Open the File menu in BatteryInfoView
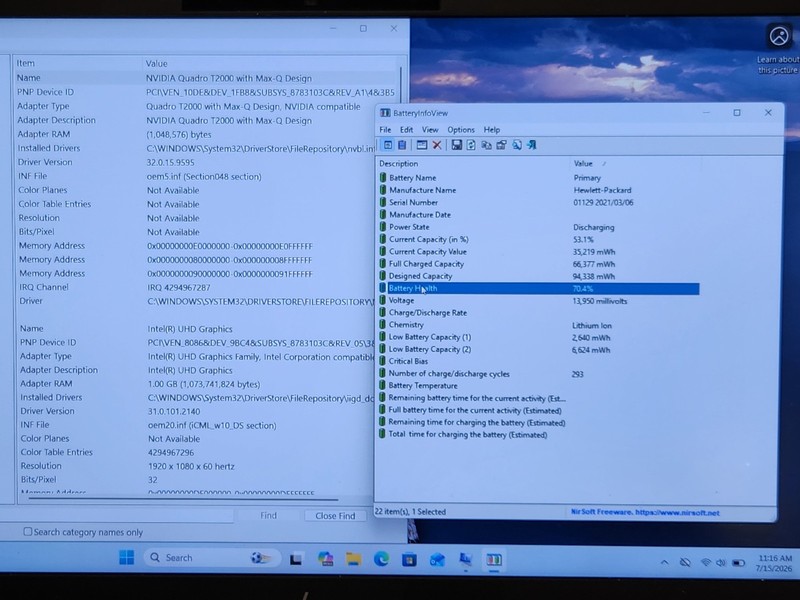Viewport: 800px width, 600px height. tap(385, 130)
